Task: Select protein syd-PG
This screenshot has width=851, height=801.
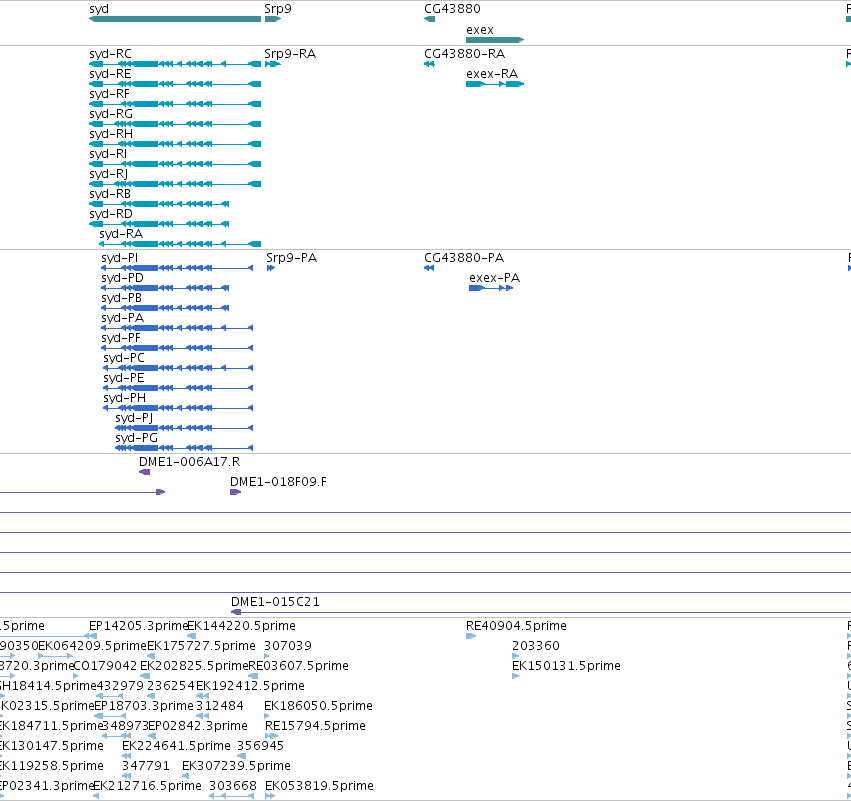Action: click(x=184, y=448)
